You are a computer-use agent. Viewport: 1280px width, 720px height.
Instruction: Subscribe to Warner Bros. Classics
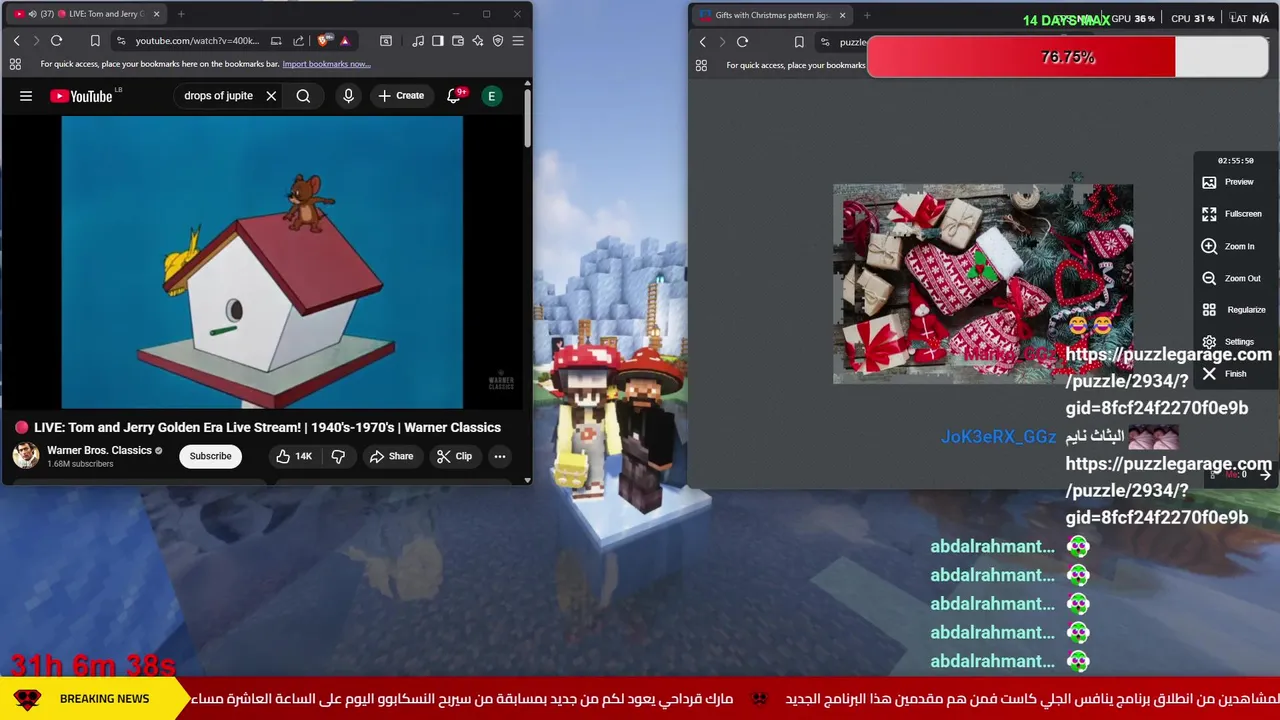click(x=210, y=456)
